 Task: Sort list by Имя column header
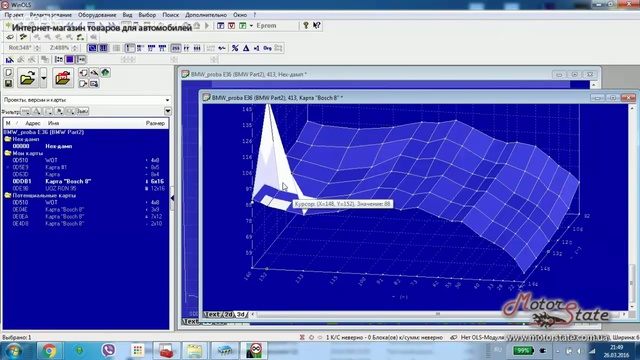point(53,123)
